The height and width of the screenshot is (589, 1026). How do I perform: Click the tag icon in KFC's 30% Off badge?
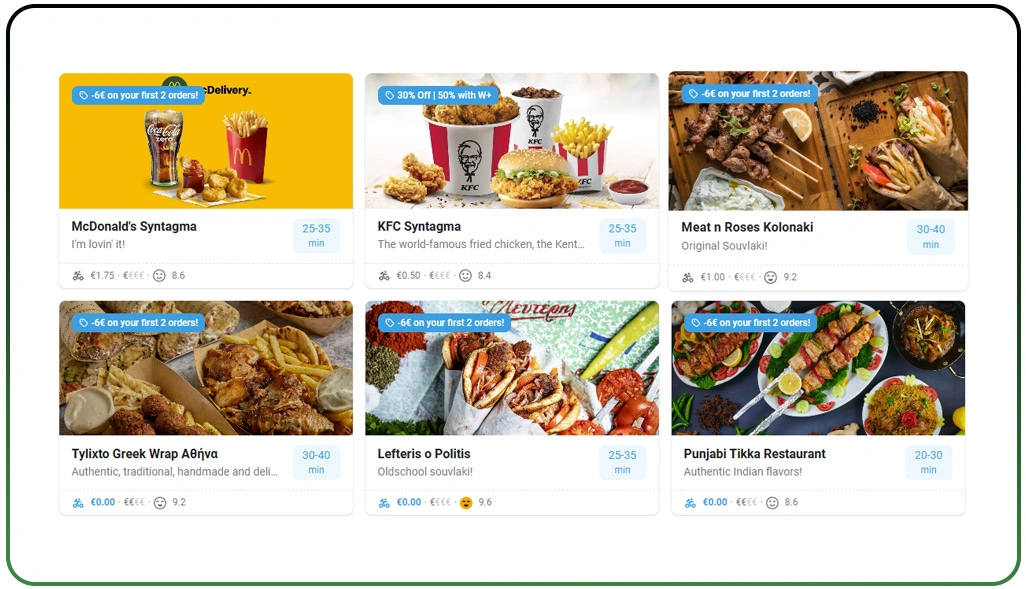click(389, 96)
